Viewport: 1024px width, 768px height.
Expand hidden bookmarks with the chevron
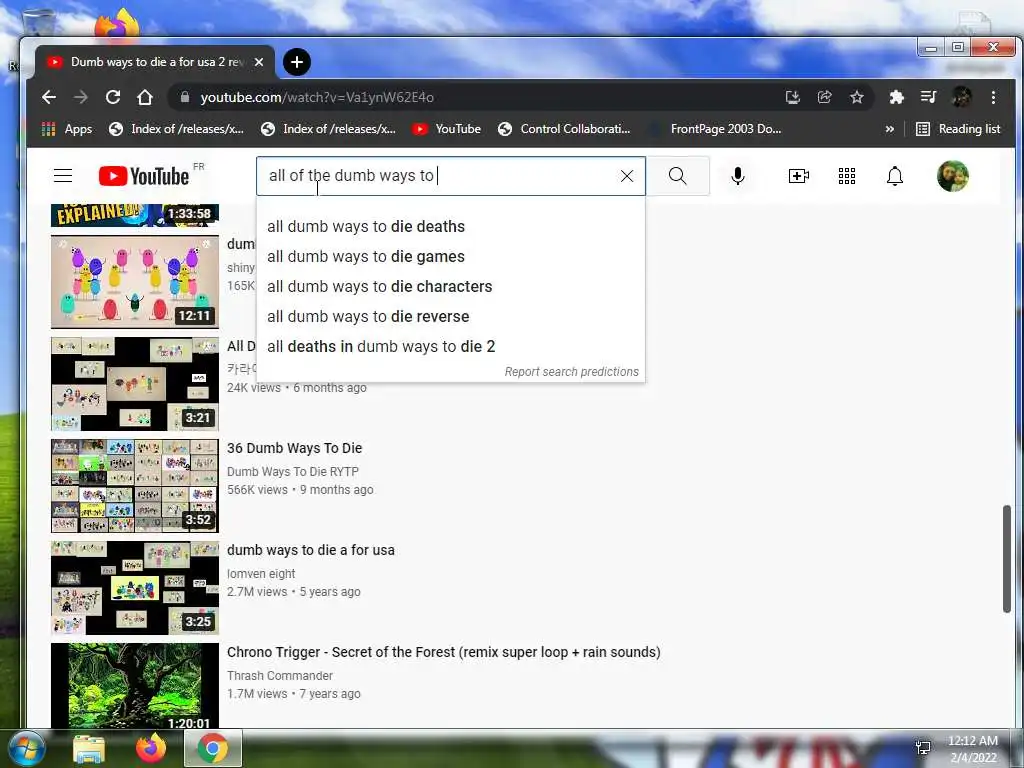(x=889, y=129)
